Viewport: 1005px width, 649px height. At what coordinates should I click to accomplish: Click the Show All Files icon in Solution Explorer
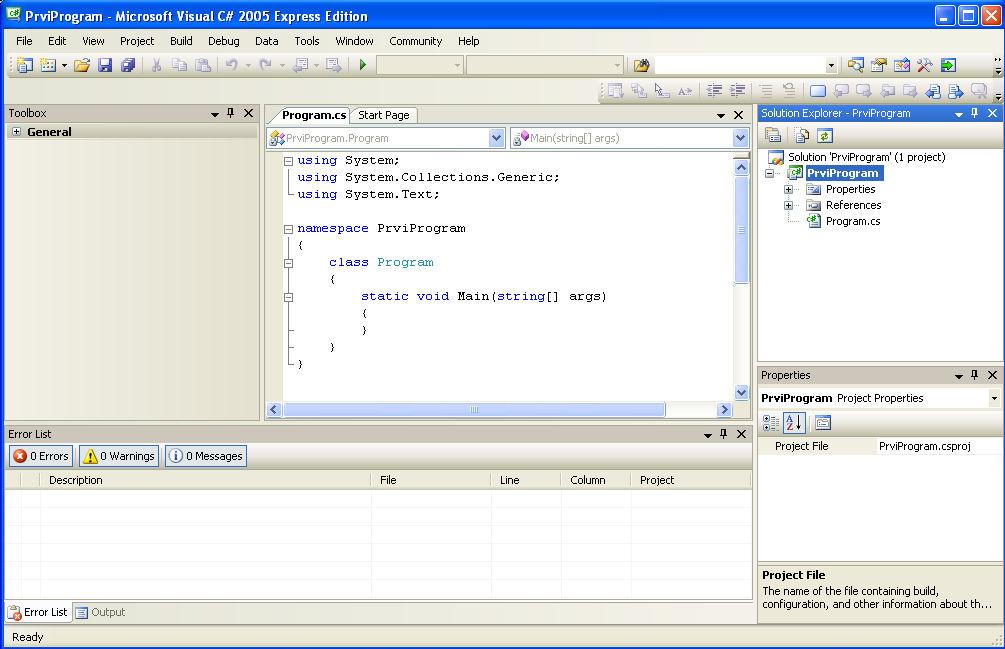click(x=801, y=135)
